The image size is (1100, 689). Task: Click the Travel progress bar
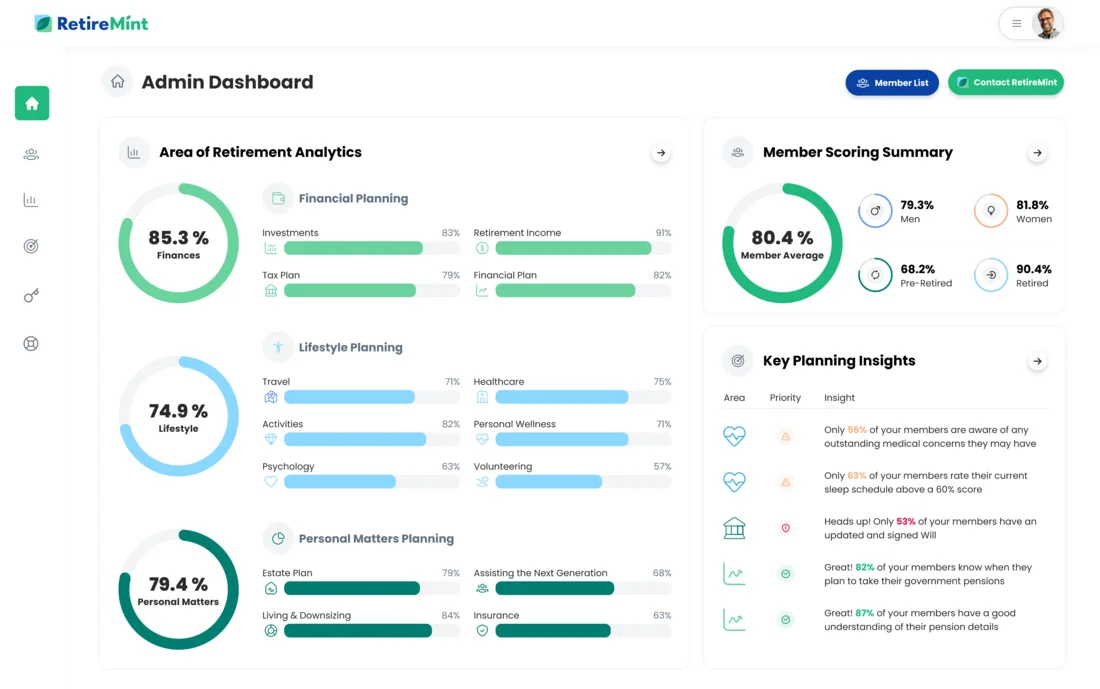click(x=372, y=397)
